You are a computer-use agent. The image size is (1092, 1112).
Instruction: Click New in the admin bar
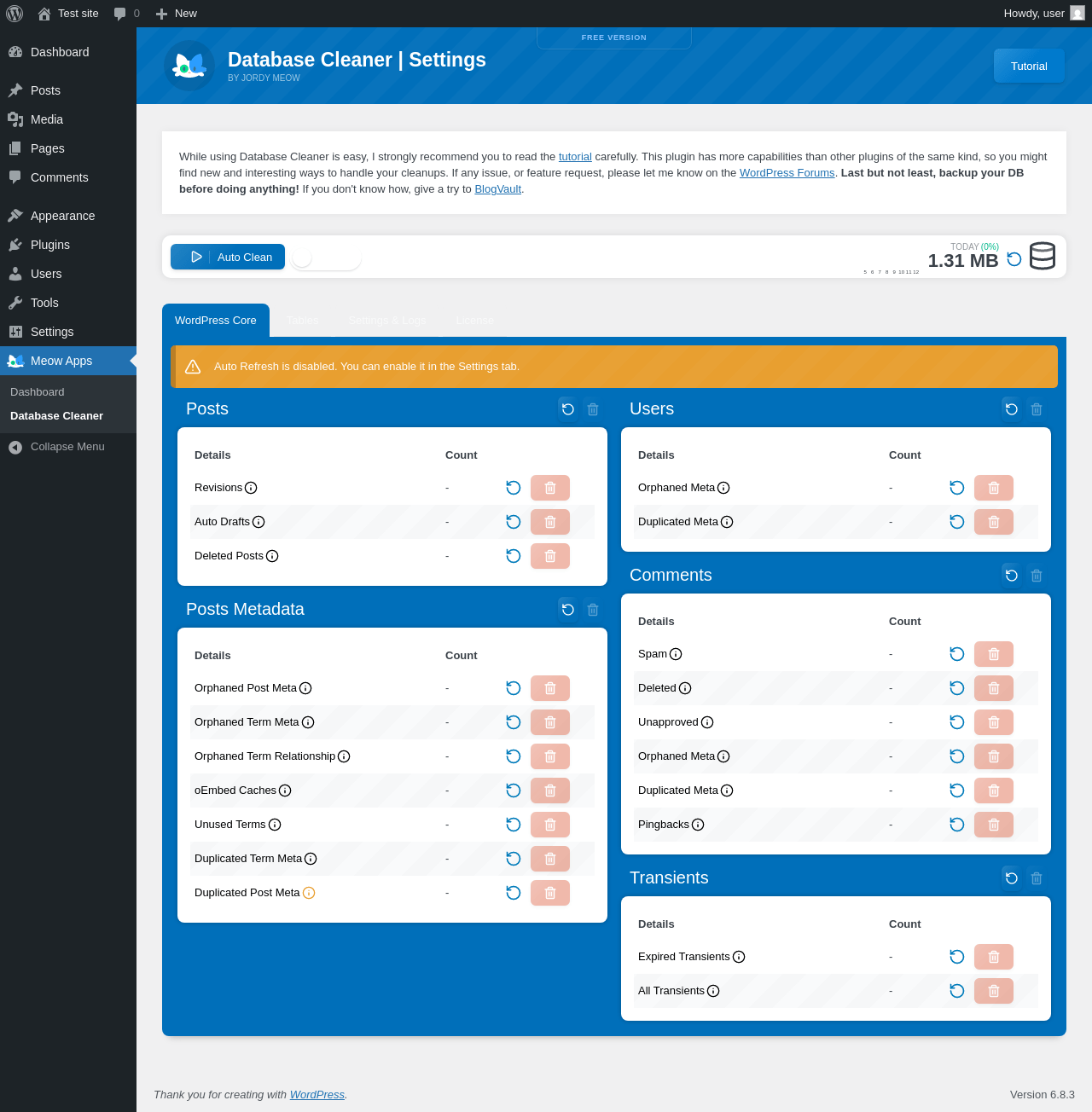(x=177, y=14)
